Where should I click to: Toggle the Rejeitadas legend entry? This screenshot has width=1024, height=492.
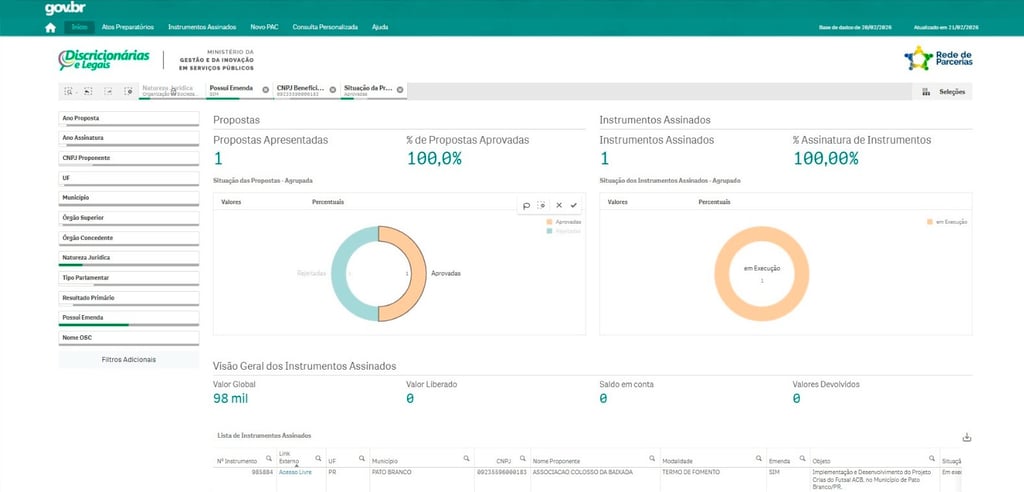pyautogui.click(x=566, y=231)
